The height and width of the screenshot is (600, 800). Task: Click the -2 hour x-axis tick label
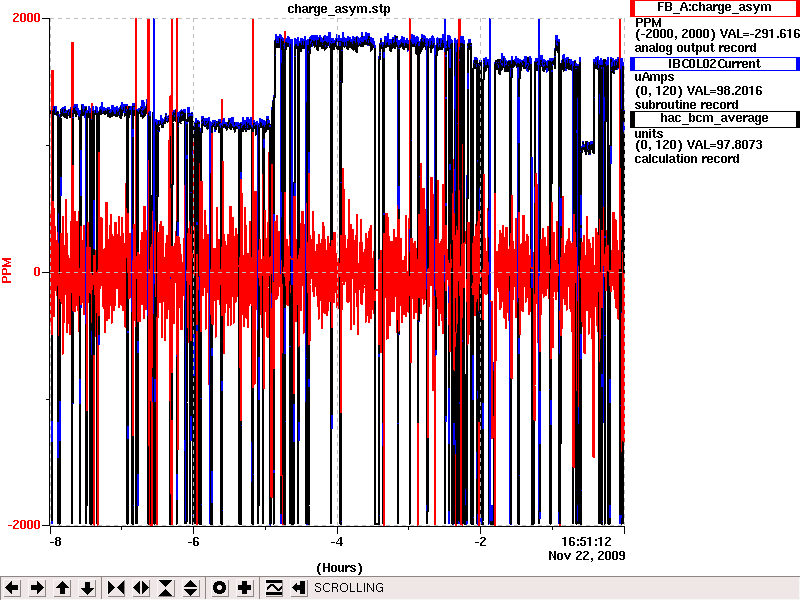coord(480,541)
